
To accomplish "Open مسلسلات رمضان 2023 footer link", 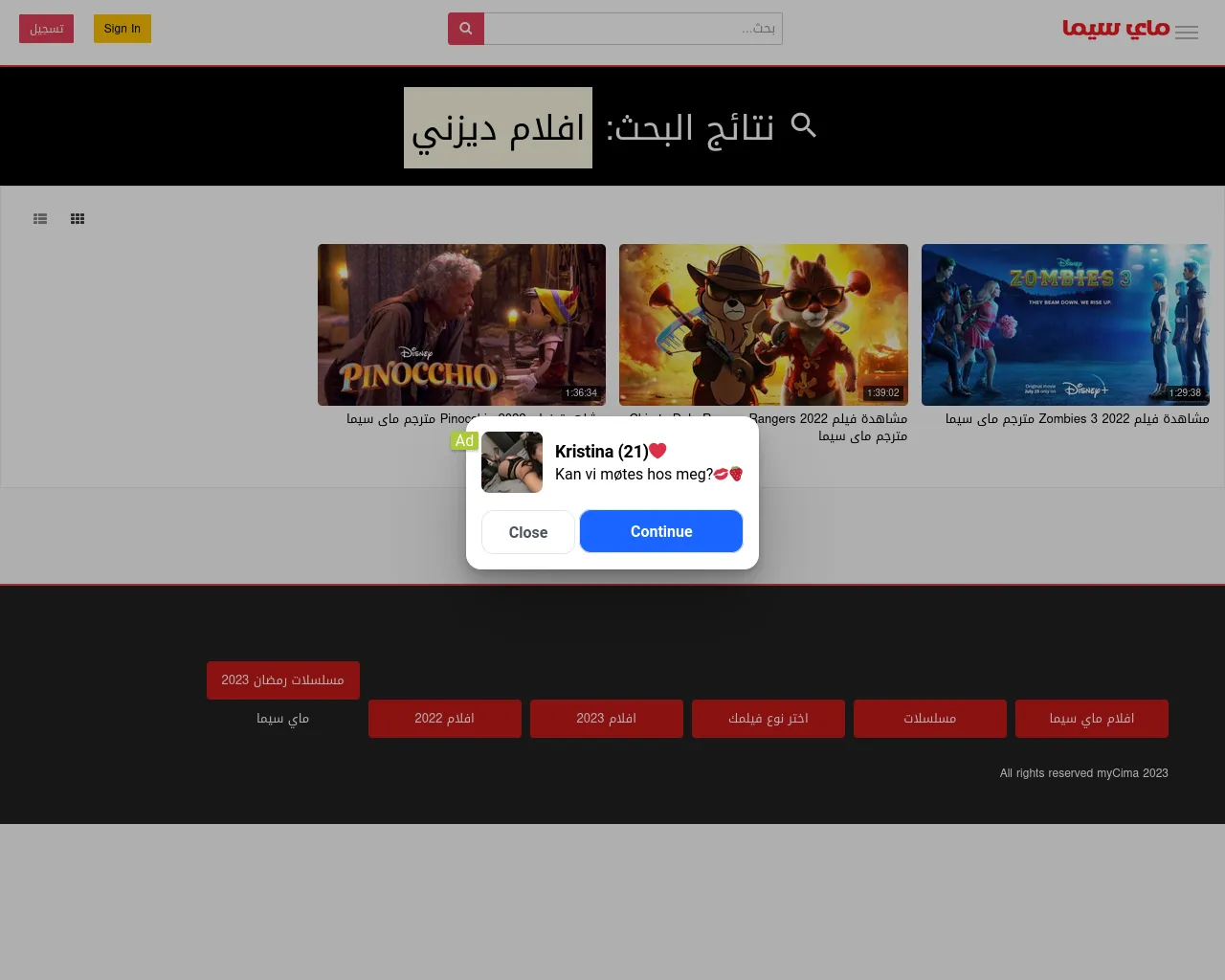I will (x=283, y=680).
